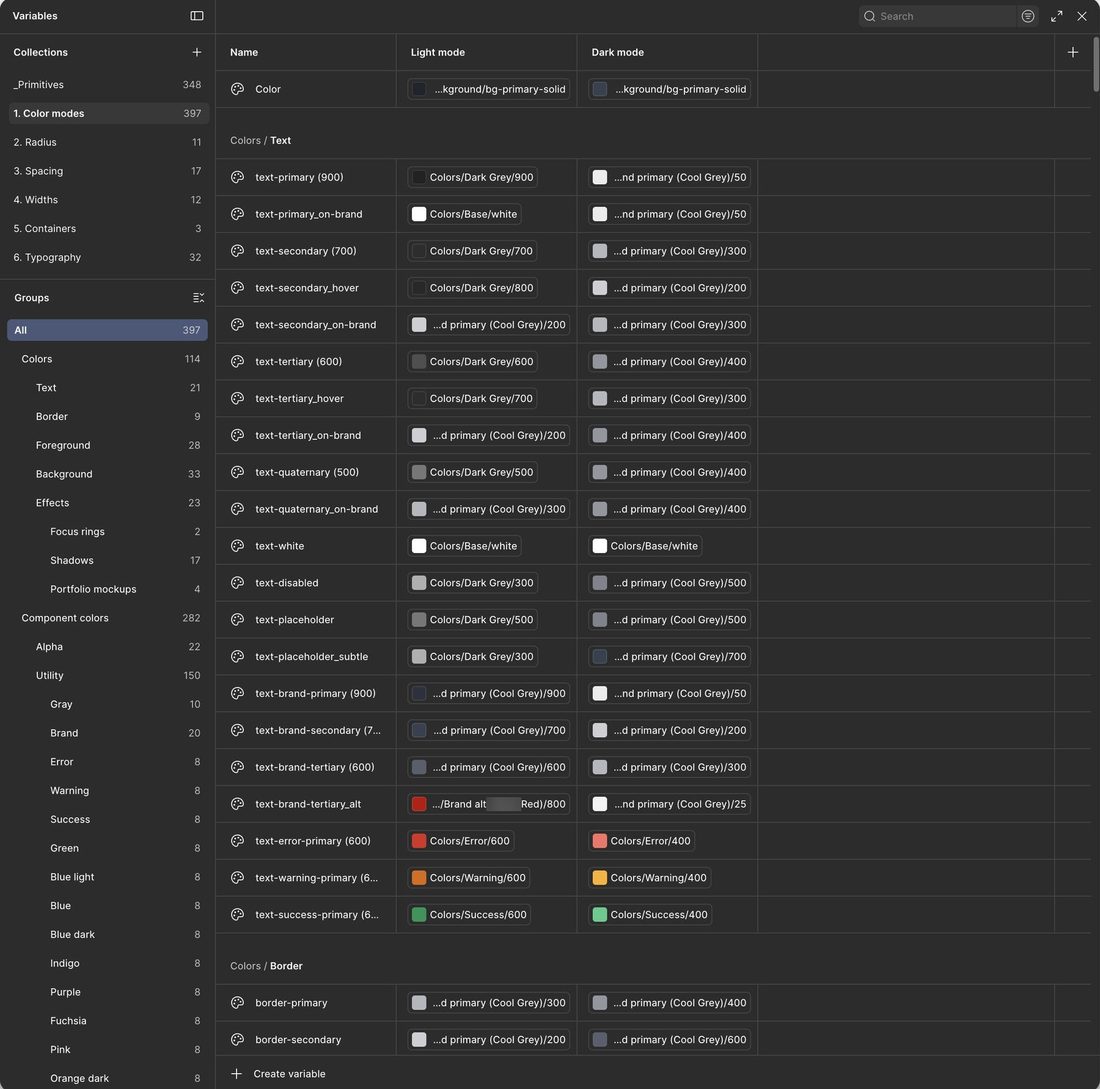Select the 2. Radius collection
Viewport: 1100px width, 1089px height.
click(x=107, y=142)
